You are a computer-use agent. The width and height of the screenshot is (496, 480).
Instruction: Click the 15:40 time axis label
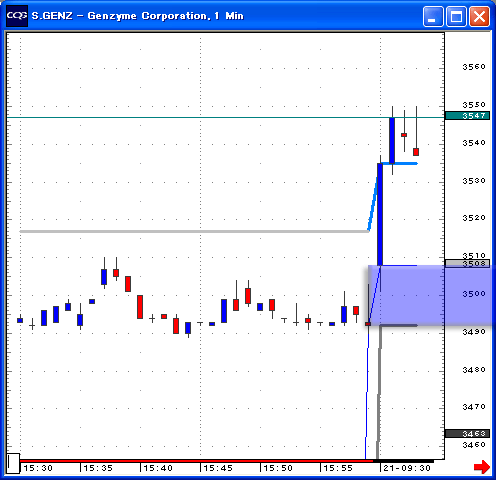pyautogui.click(x=158, y=468)
